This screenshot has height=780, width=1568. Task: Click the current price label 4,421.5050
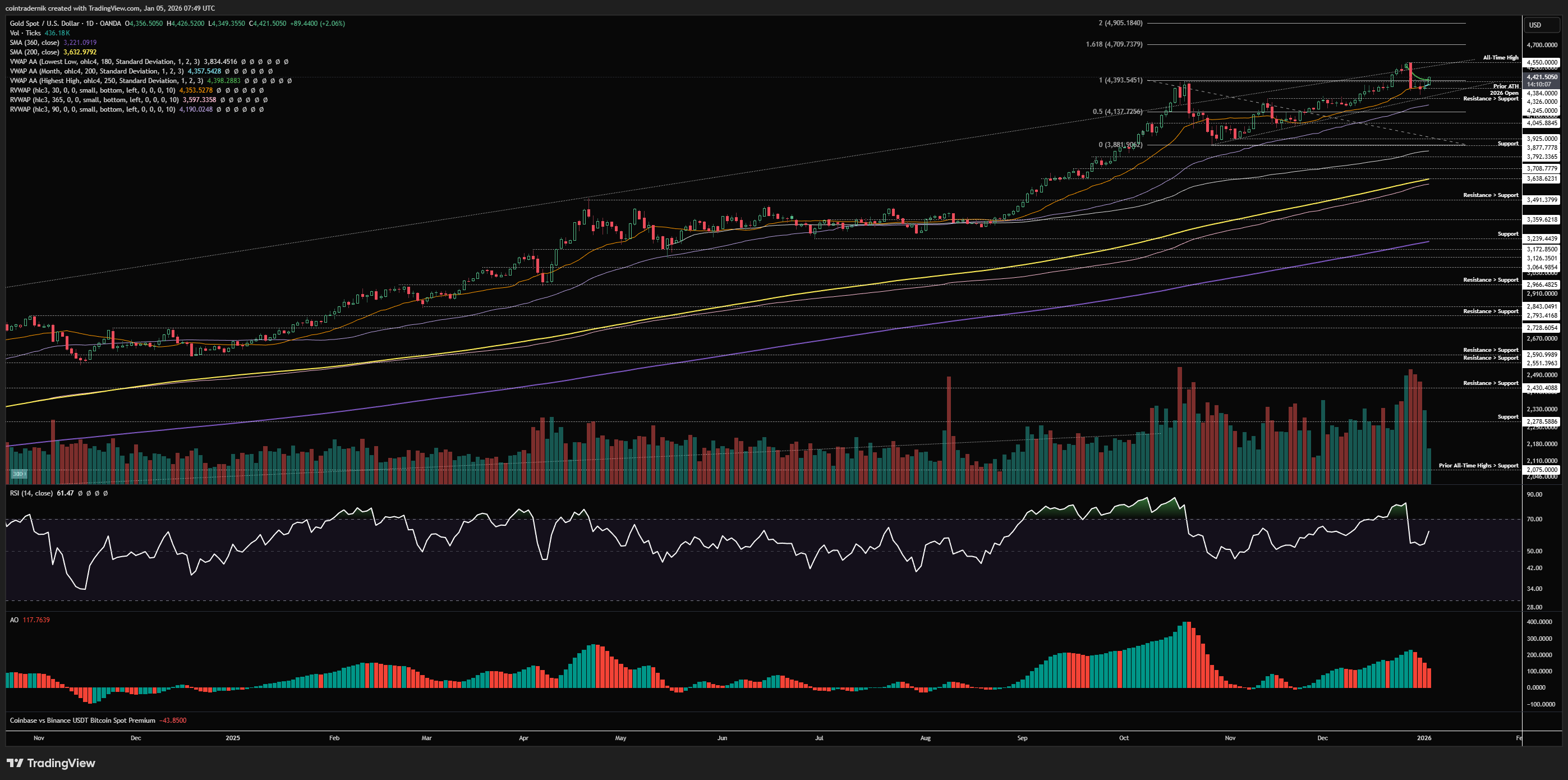[x=1542, y=77]
